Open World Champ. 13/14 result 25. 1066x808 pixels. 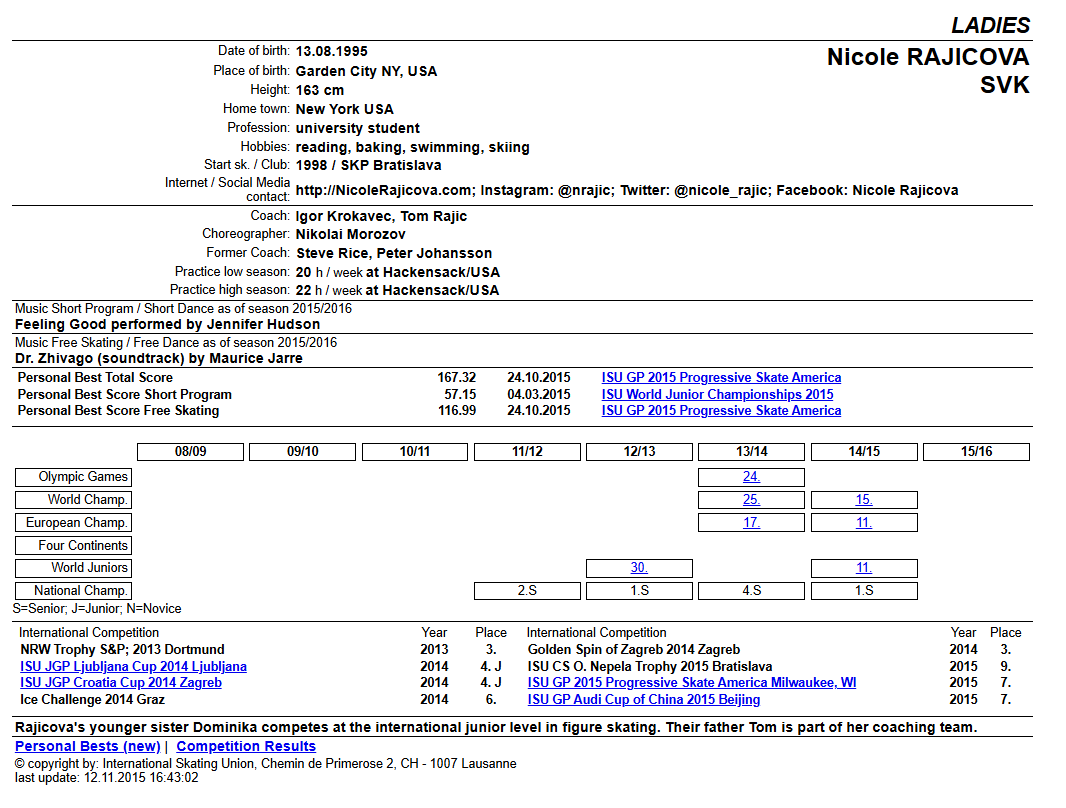coord(751,499)
